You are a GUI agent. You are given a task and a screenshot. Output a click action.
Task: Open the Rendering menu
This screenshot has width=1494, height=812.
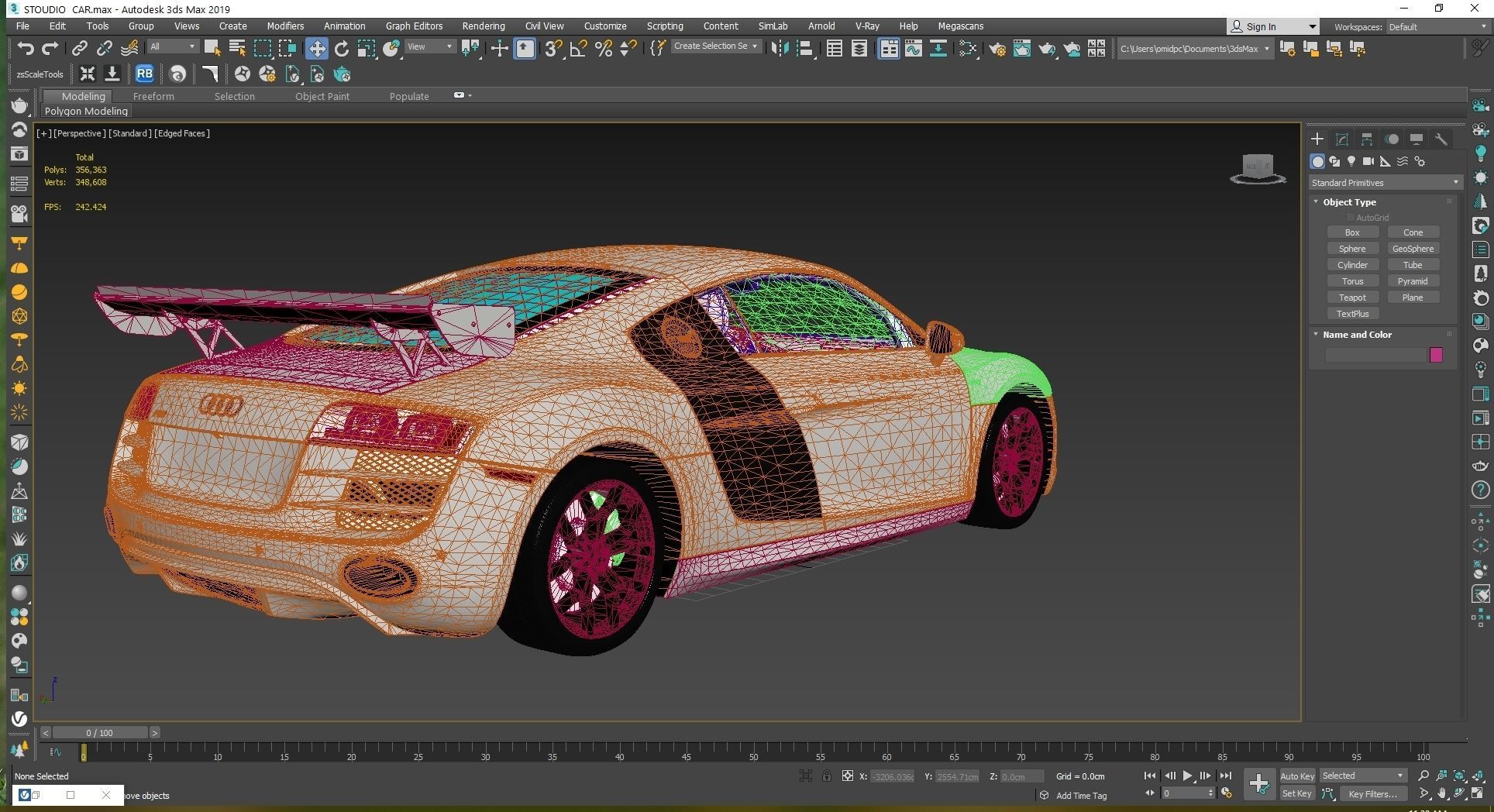click(x=484, y=26)
